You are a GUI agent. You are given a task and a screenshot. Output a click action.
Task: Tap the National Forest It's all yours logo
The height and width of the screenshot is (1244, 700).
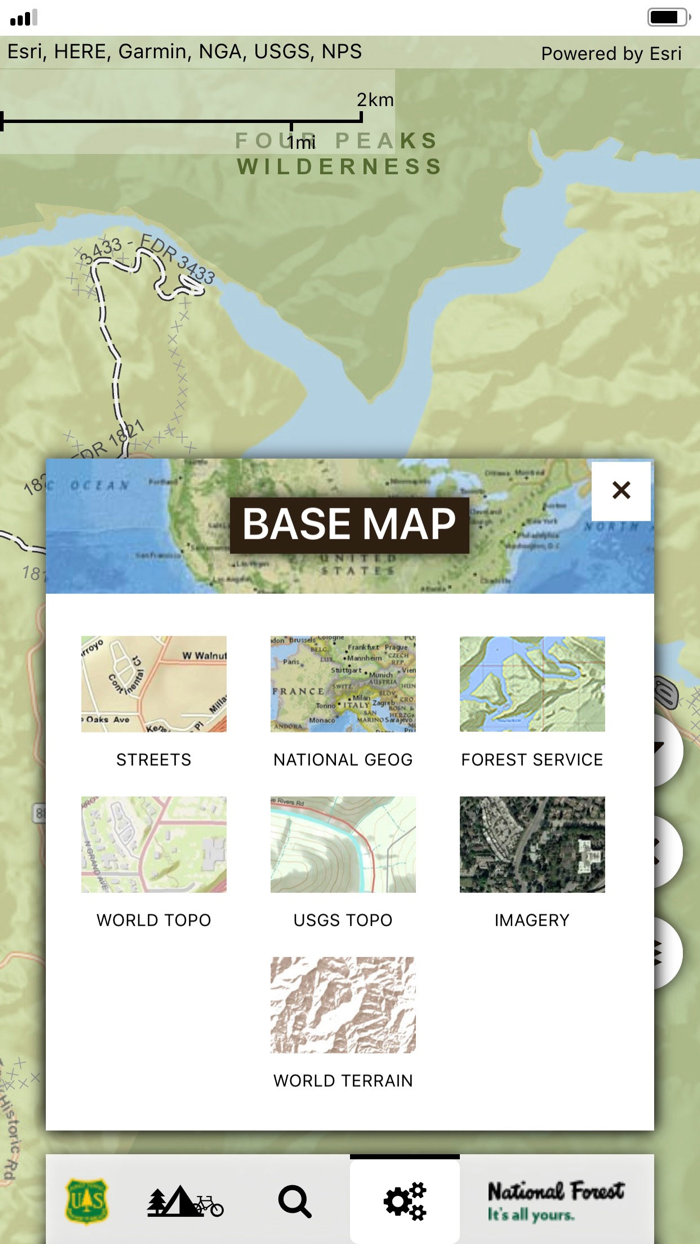point(556,1201)
